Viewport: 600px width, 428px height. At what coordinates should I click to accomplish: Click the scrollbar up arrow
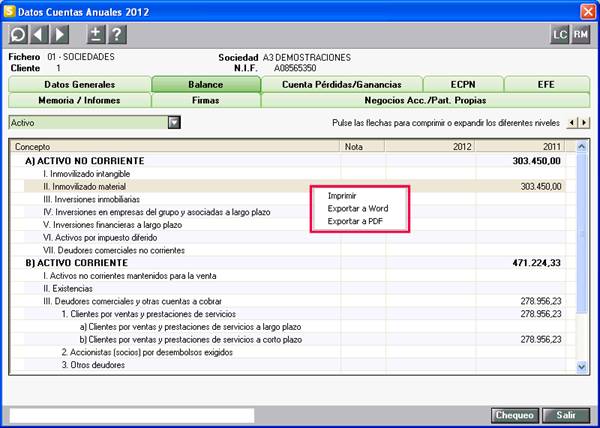coord(582,146)
